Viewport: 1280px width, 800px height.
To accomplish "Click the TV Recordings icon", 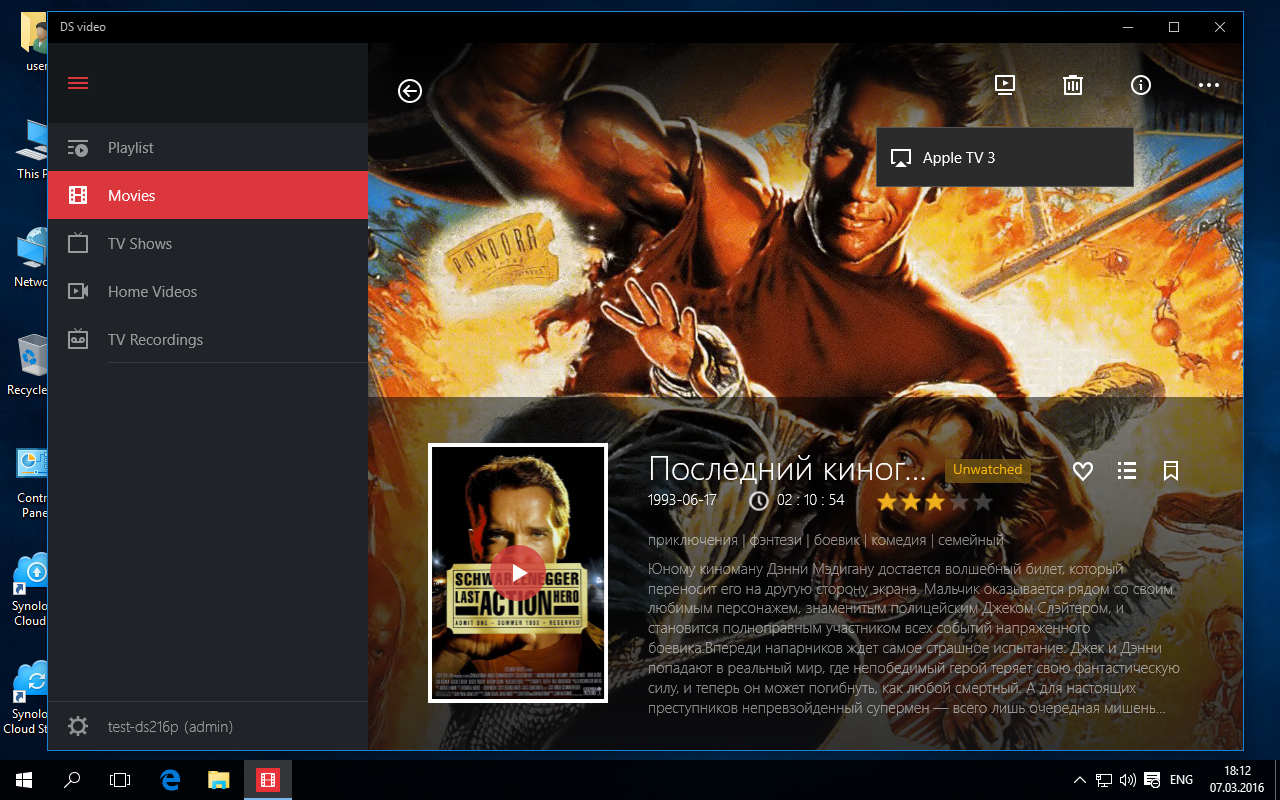I will [x=78, y=340].
